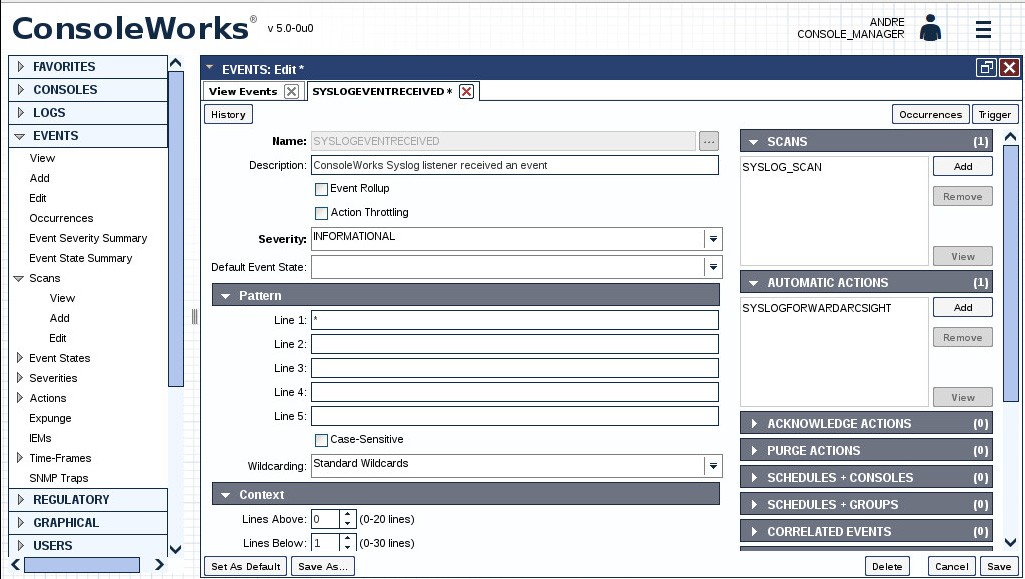Tick the Case-Sensitive checkbox
1025x579 pixels.
coord(321,440)
